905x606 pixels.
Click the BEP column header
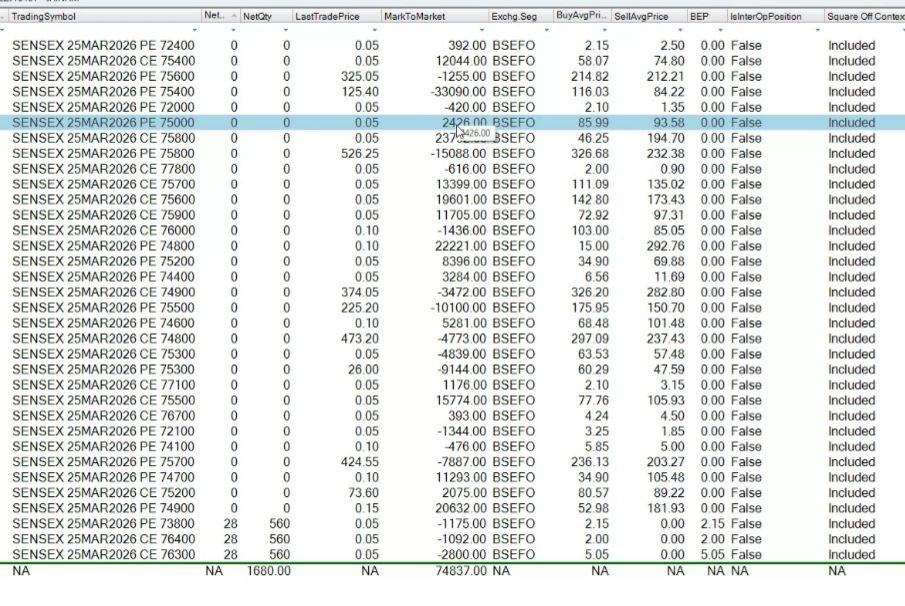(x=706, y=16)
